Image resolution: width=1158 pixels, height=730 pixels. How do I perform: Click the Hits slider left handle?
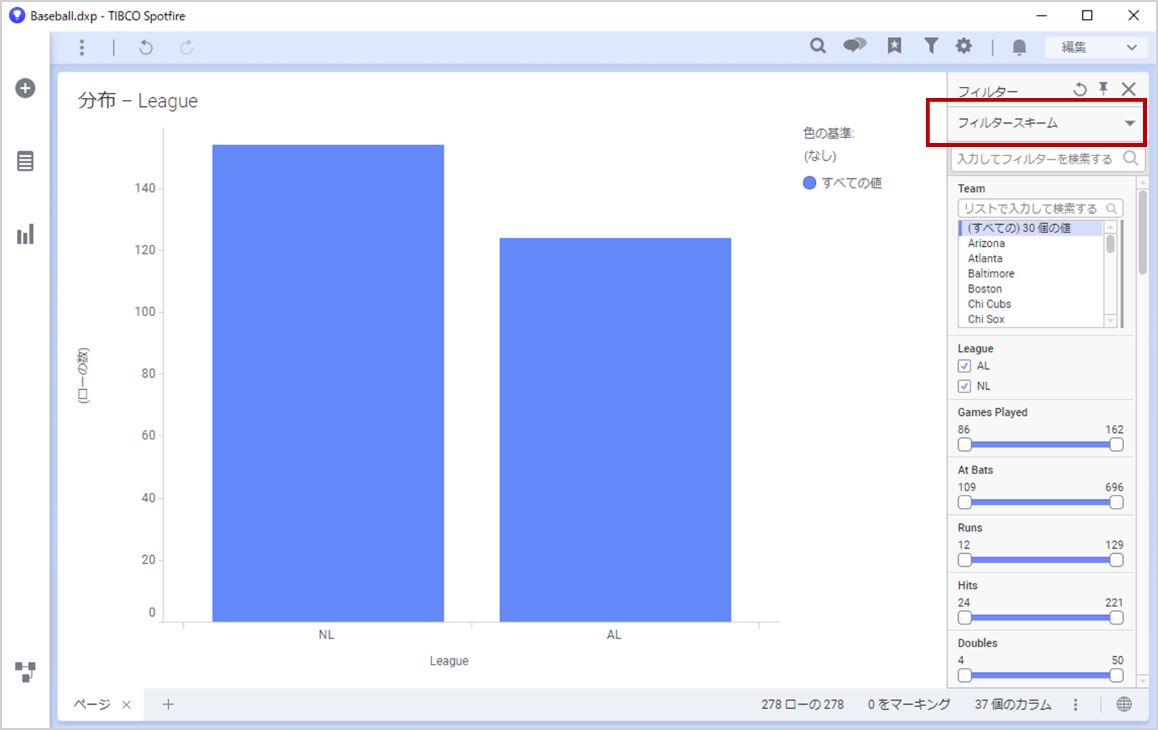[965, 618]
